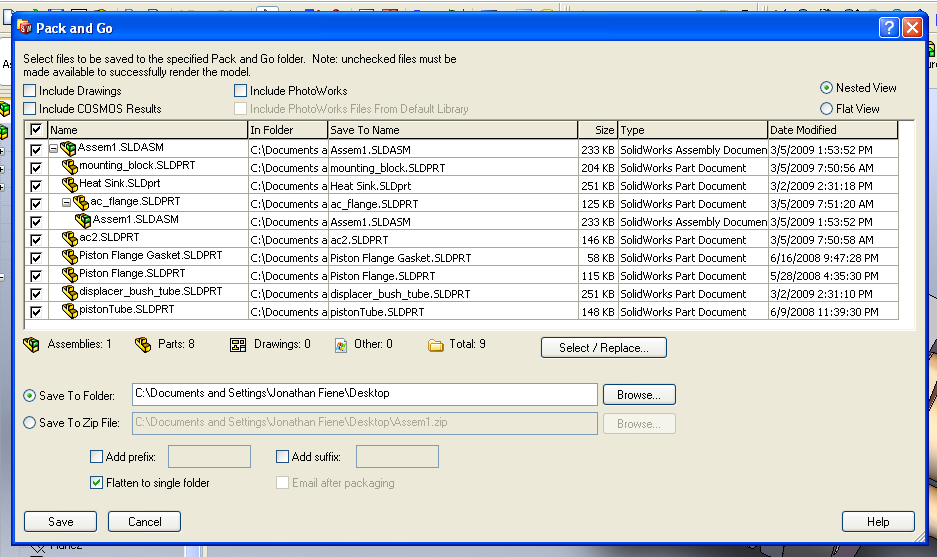937x557 pixels.
Task: Select the Flat View radio button
Action: point(826,109)
